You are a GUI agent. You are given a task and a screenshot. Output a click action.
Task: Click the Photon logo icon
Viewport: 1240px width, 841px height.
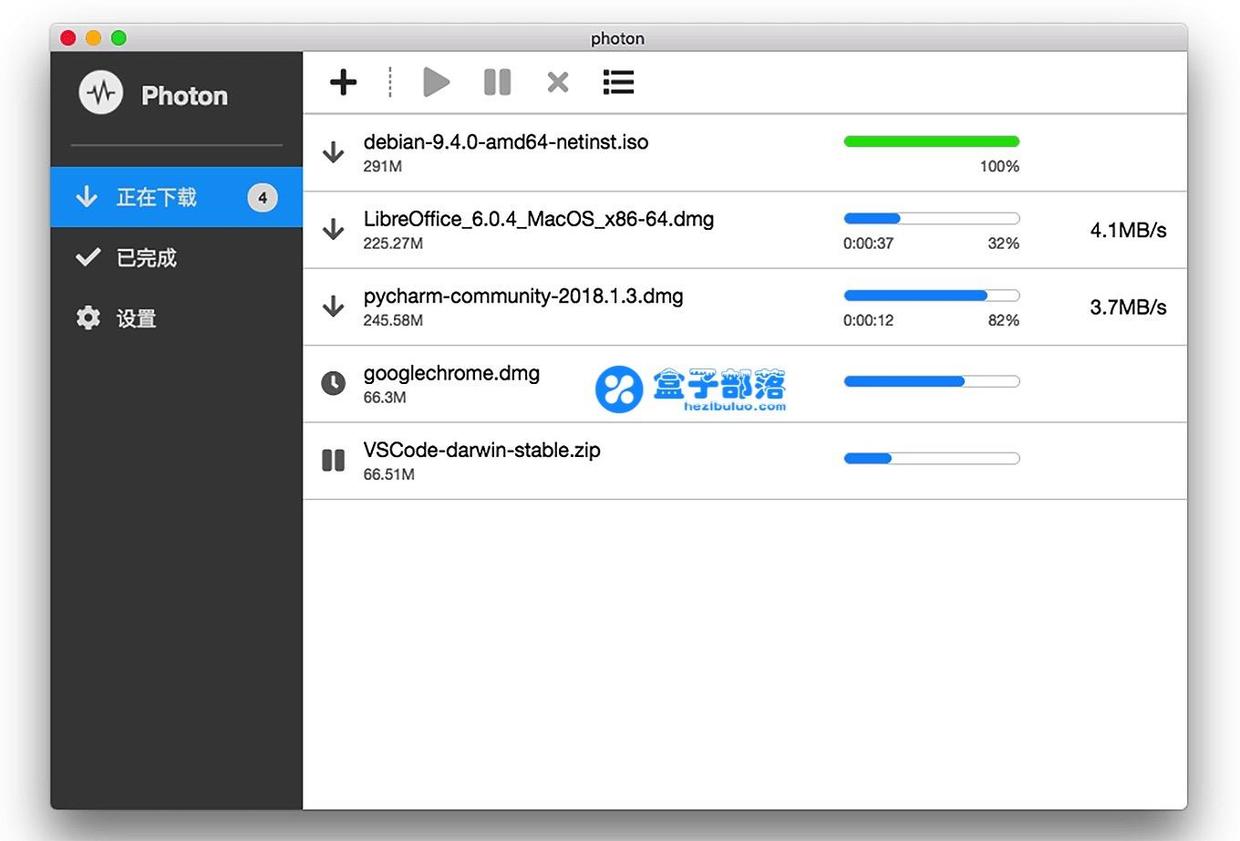coord(101,94)
